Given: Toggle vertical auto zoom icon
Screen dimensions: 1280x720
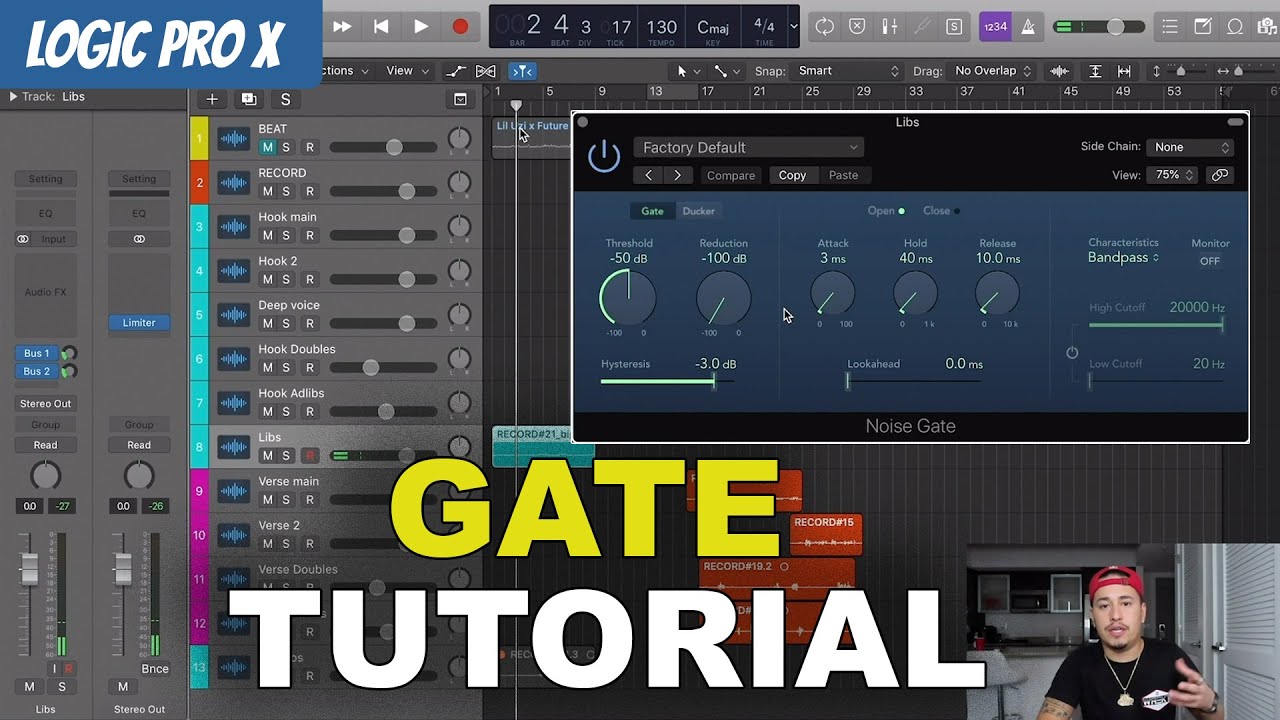Looking at the screenshot, I should tap(1095, 71).
